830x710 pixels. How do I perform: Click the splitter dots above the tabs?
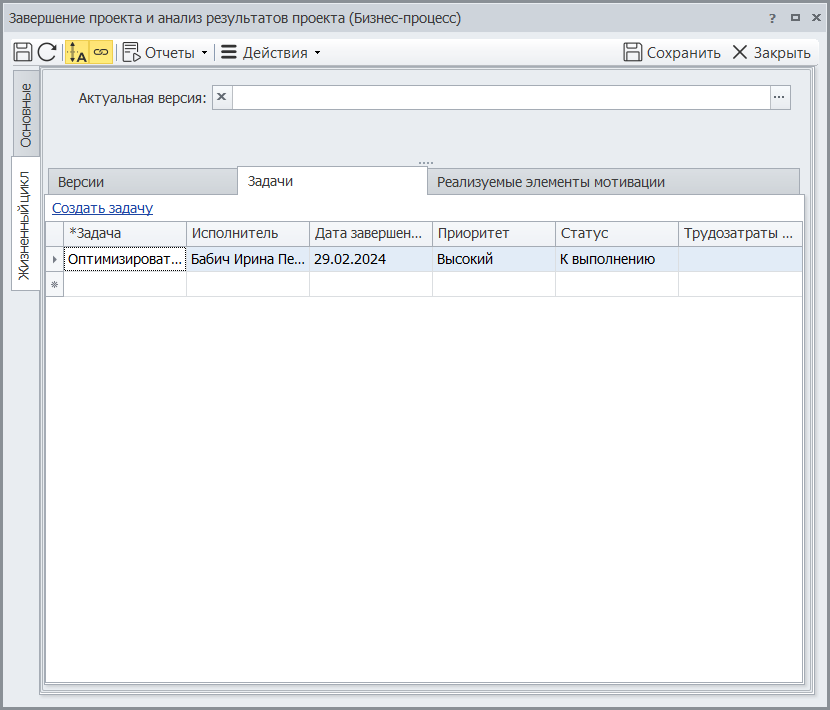click(x=425, y=162)
